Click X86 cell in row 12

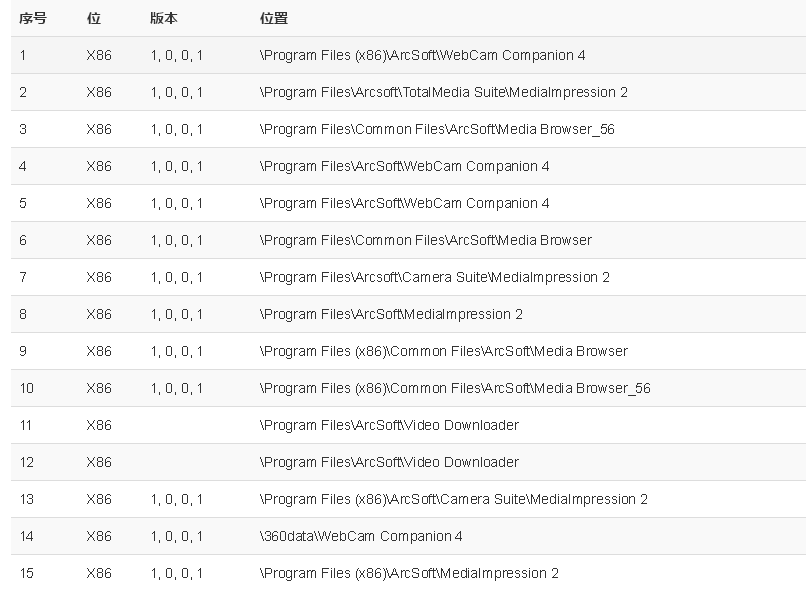point(99,462)
